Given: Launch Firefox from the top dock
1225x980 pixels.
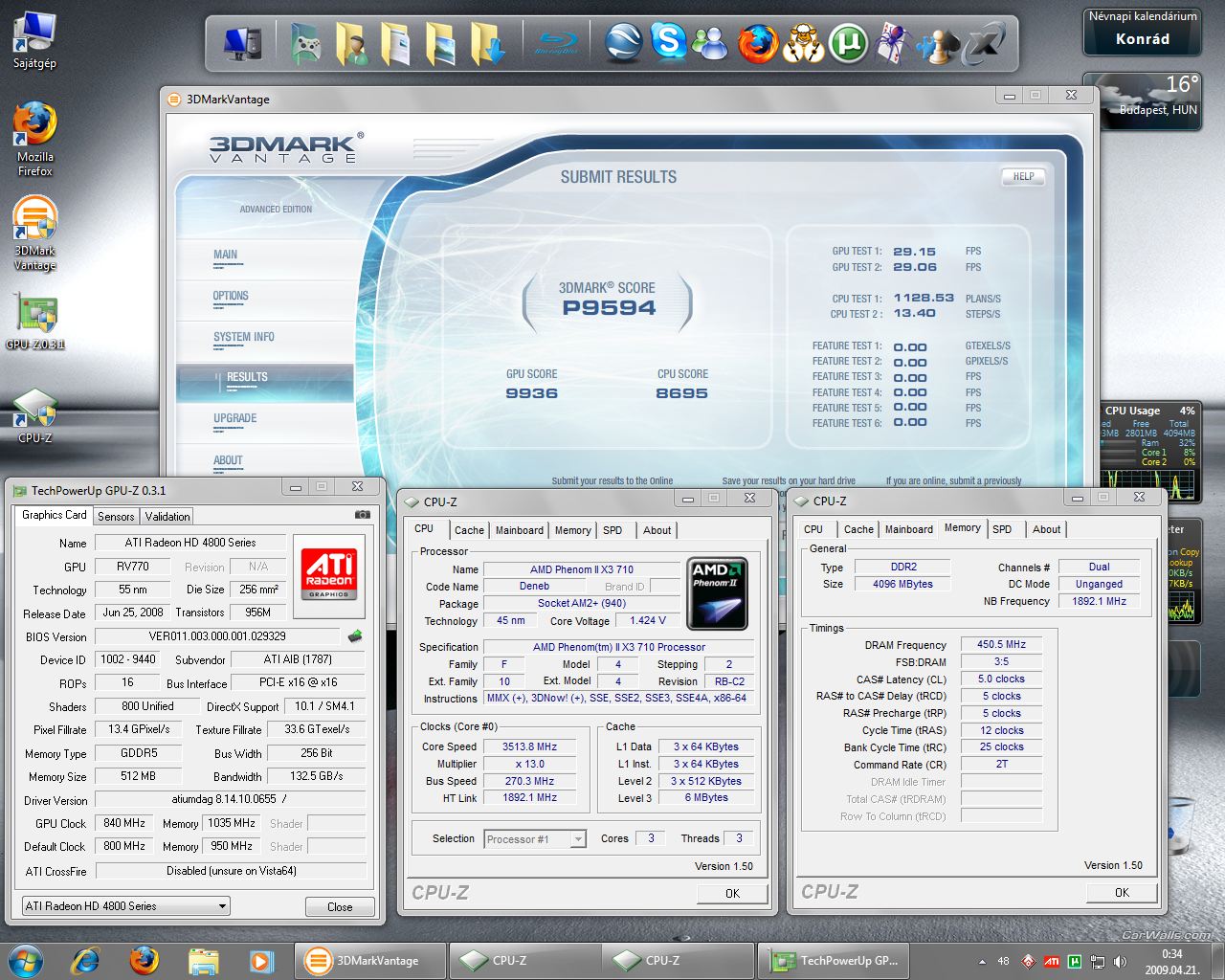Looking at the screenshot, I should (757, 43).
